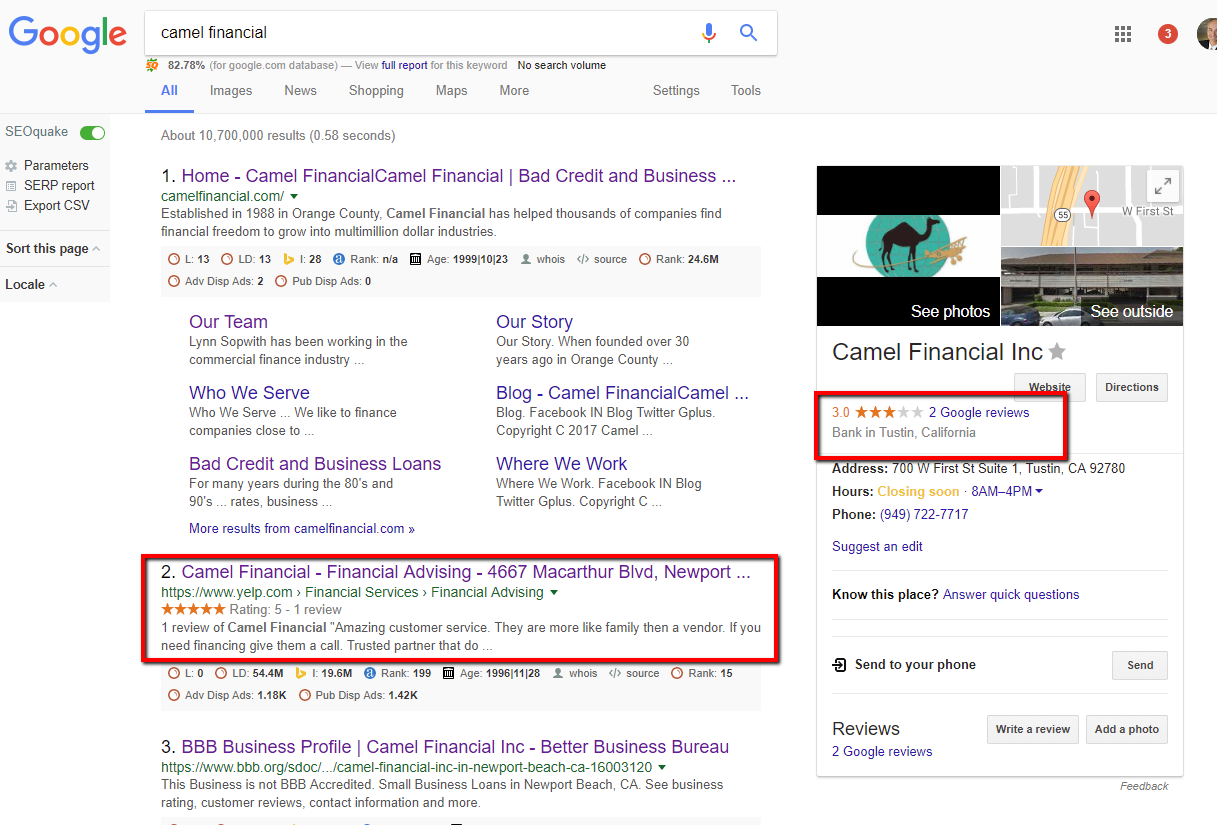Click the Write a review button

[x=1033, y=729]
